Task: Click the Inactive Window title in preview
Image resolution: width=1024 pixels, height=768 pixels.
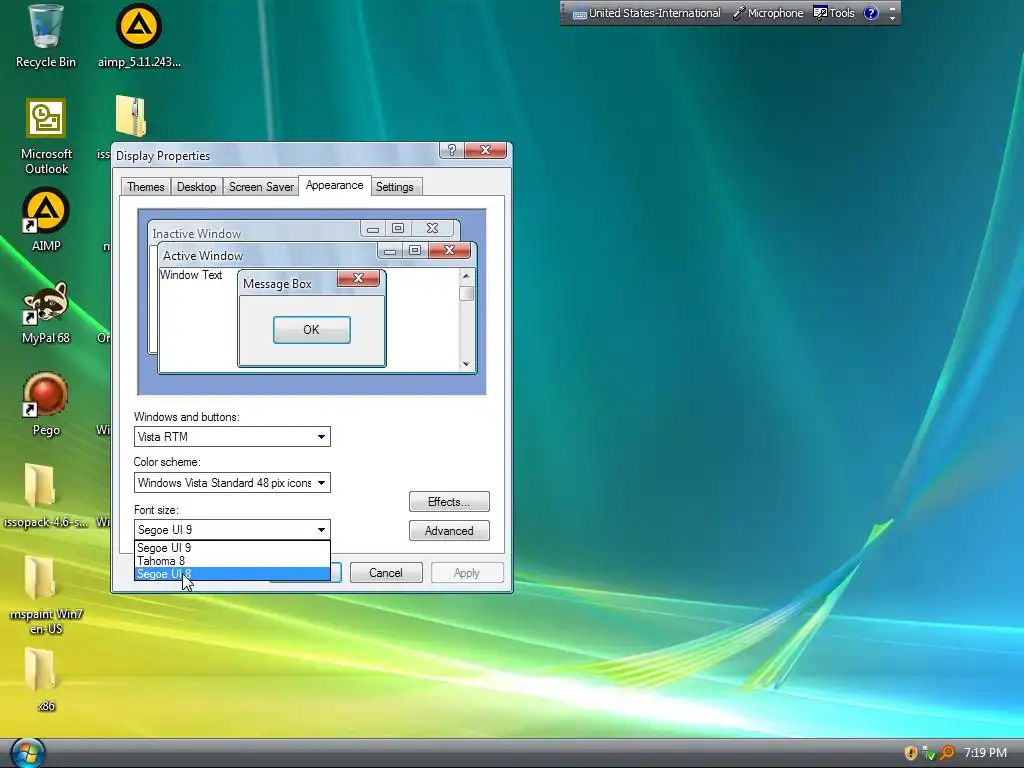Action: pyautogui.click(x=197, y=234)
